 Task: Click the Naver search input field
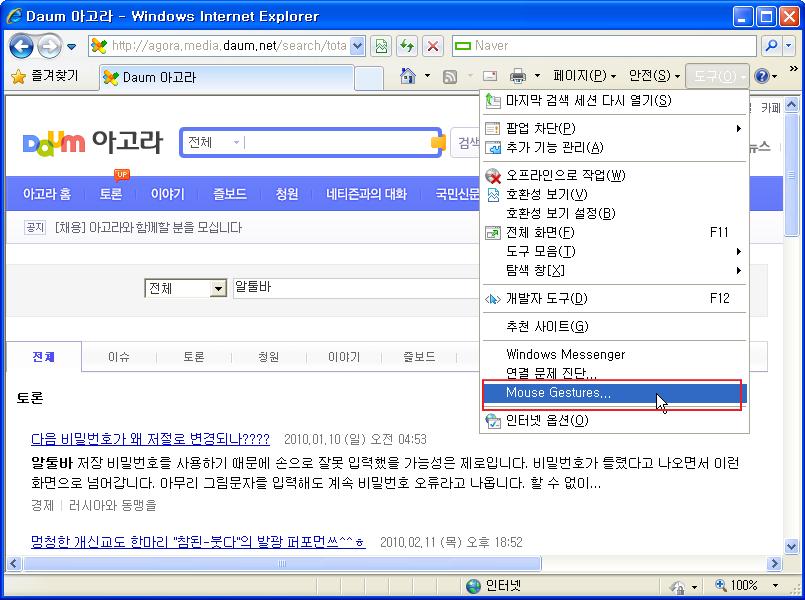point(610,46)
